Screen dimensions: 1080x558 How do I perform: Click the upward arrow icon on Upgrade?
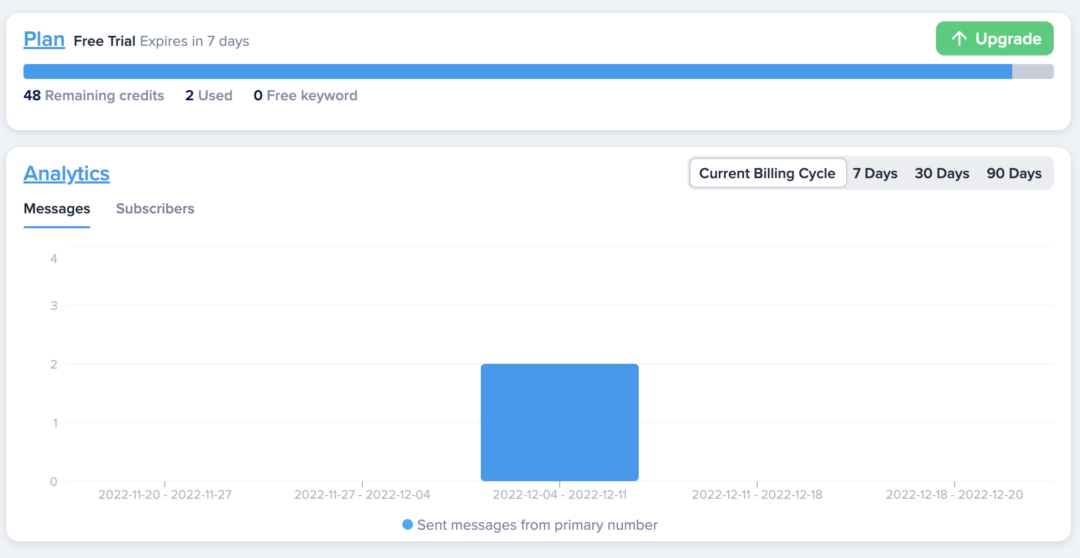(959, 39)
